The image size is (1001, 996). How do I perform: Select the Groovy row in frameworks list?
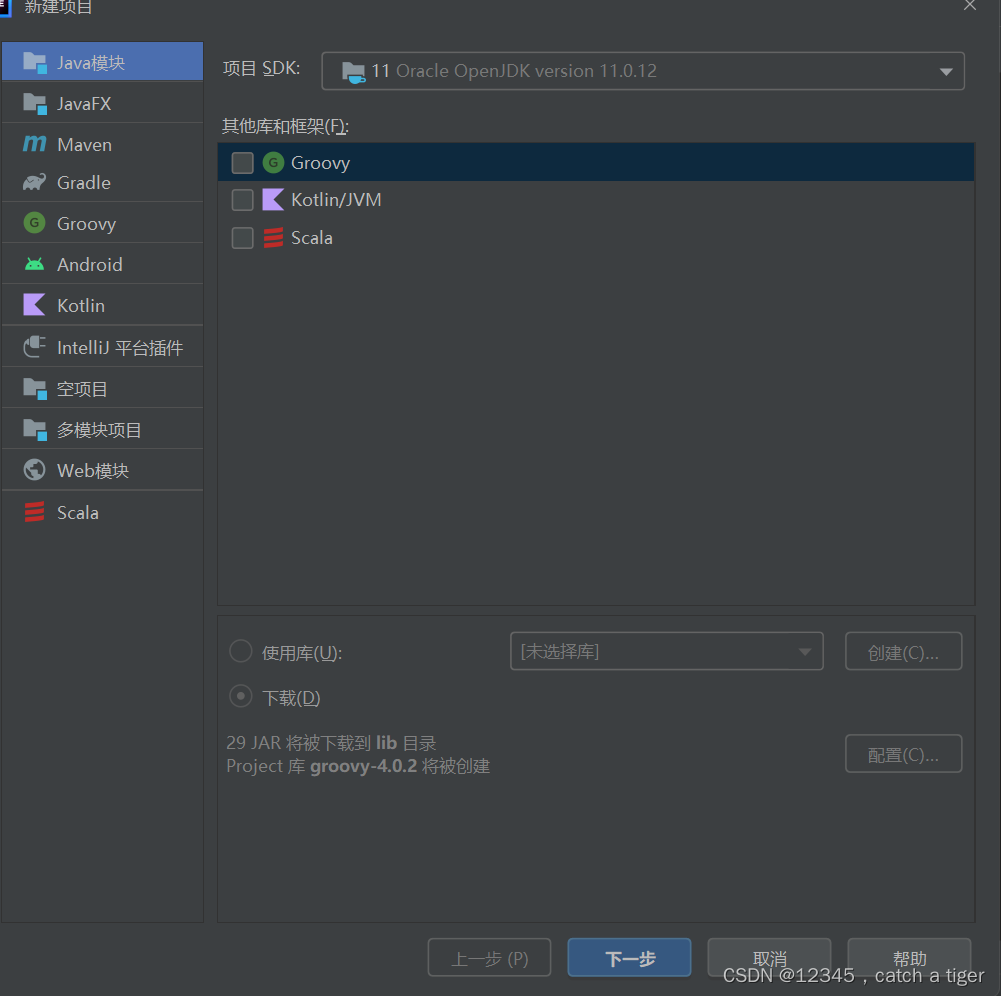[596, 162]
